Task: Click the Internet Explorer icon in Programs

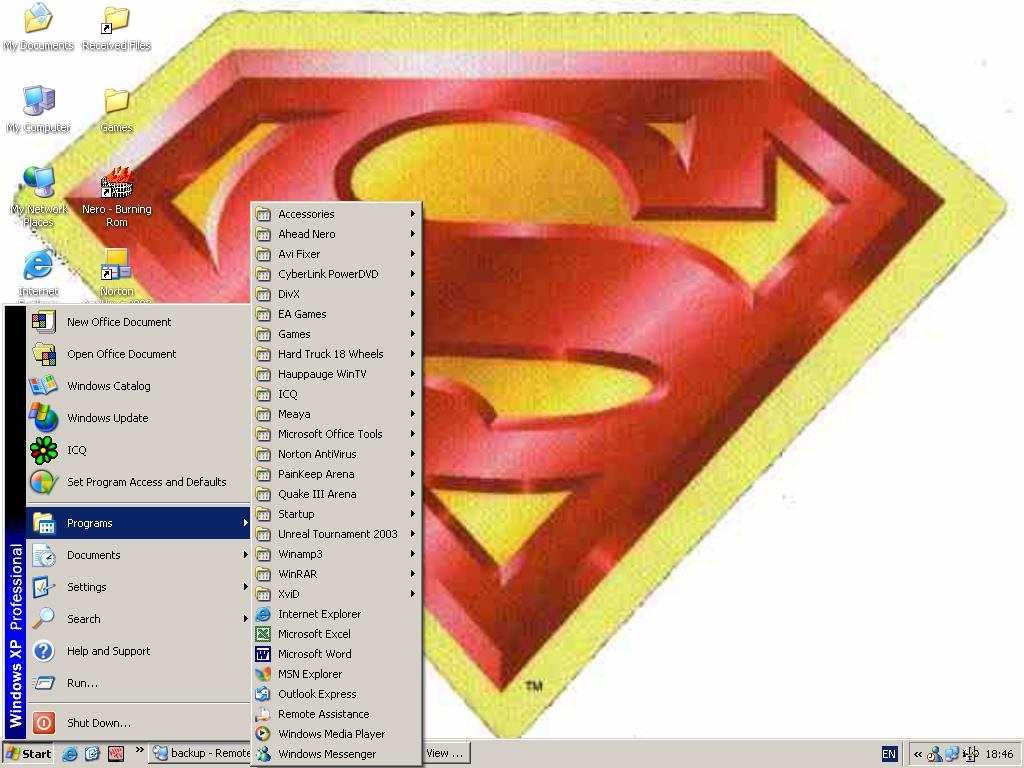Action: 263,614
